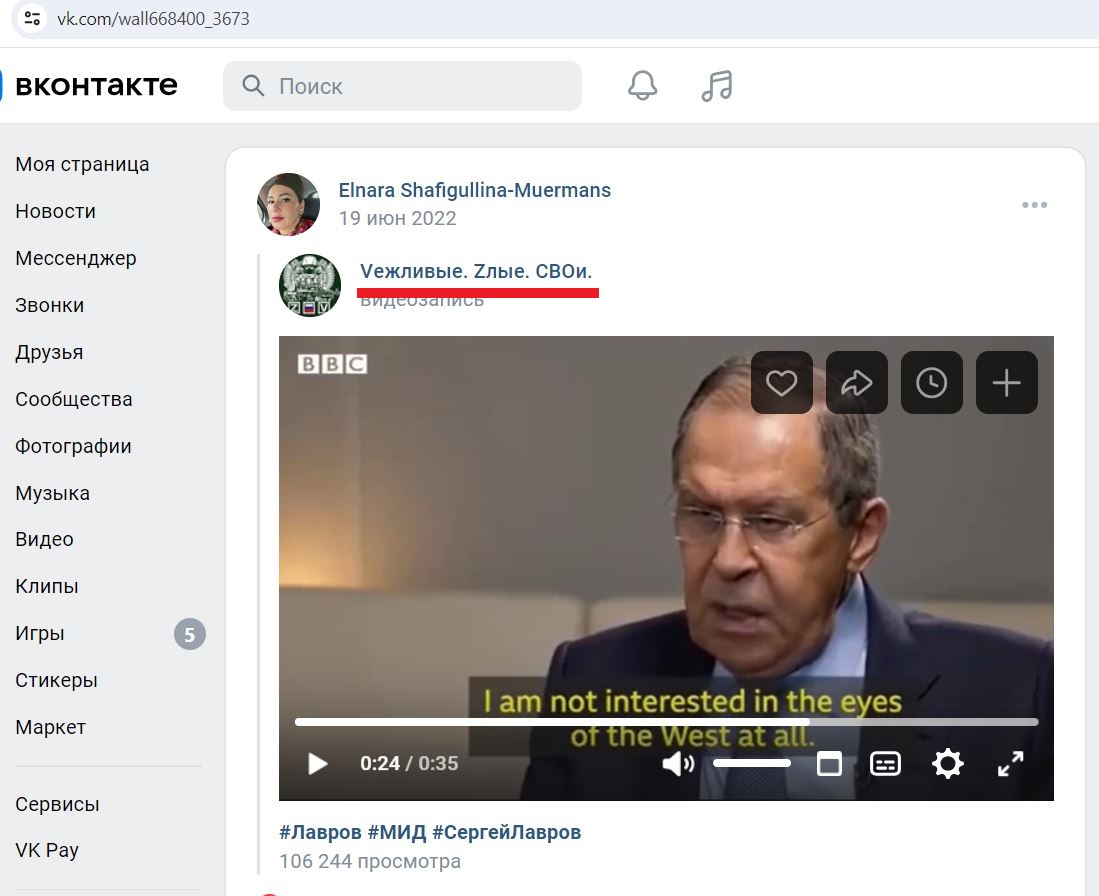Open Новости in sidebar
Viewport: 1099px width, 896px height.
(x=55, y=211)
